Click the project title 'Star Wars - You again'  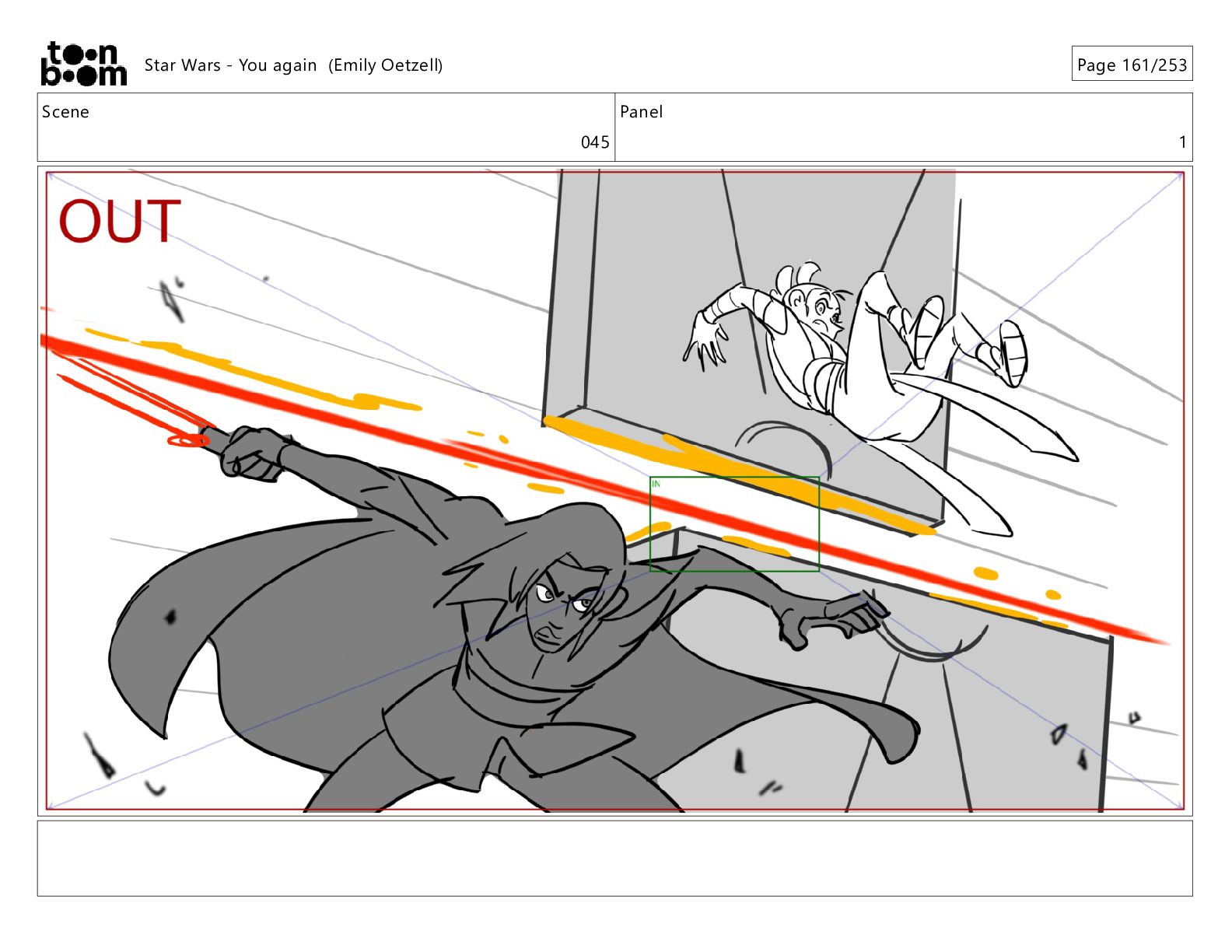230,65
